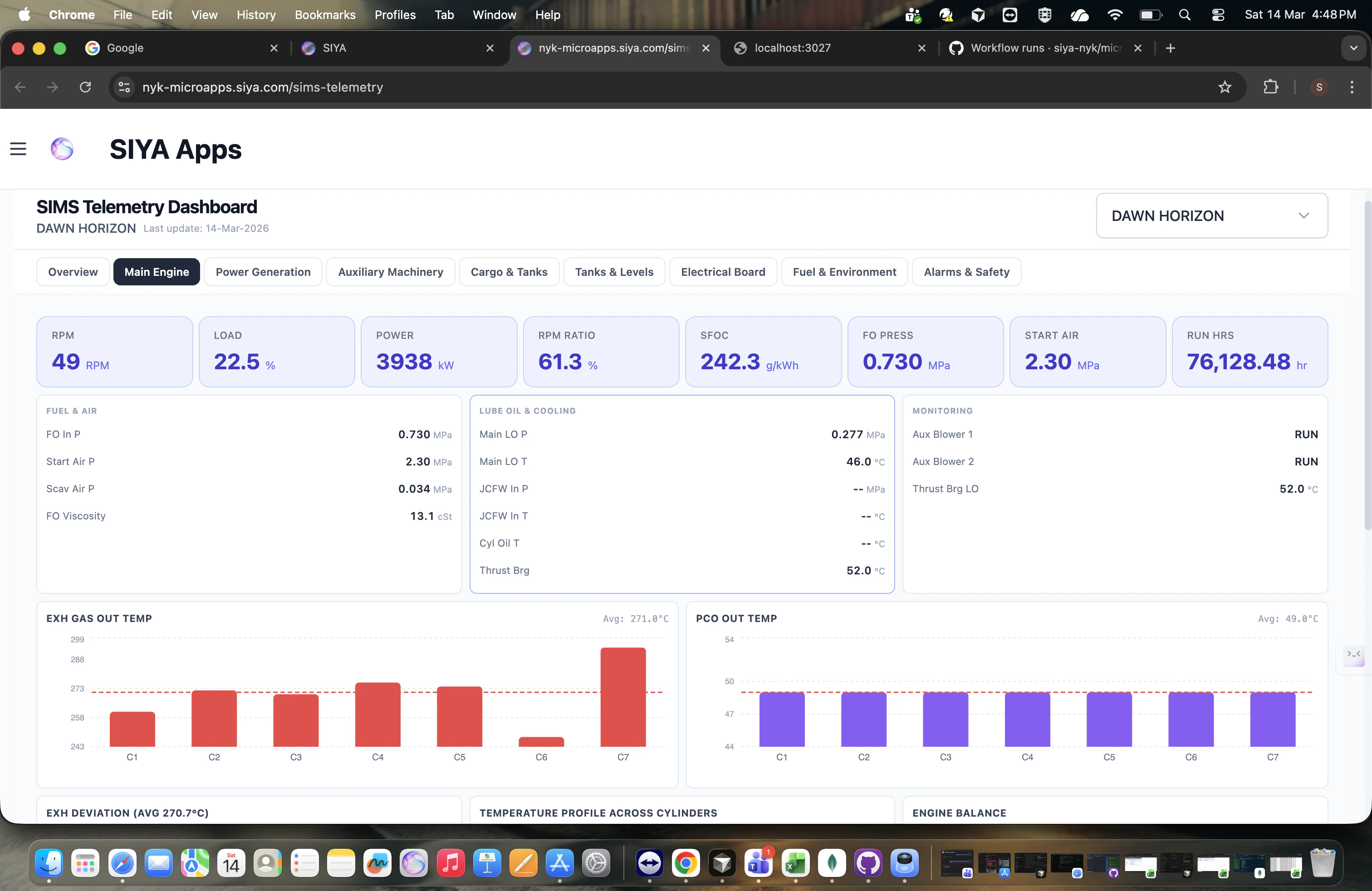Viewport: 1372px width, 891px height.
Task: Click the SIYA logo icon
Action: (62, 149)
